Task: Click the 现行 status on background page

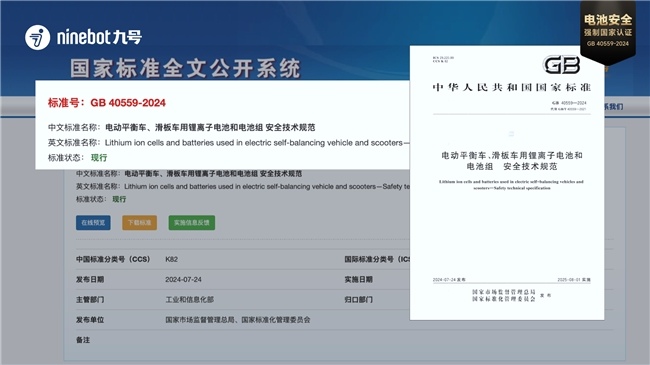Action: click(x=119, y=199)
